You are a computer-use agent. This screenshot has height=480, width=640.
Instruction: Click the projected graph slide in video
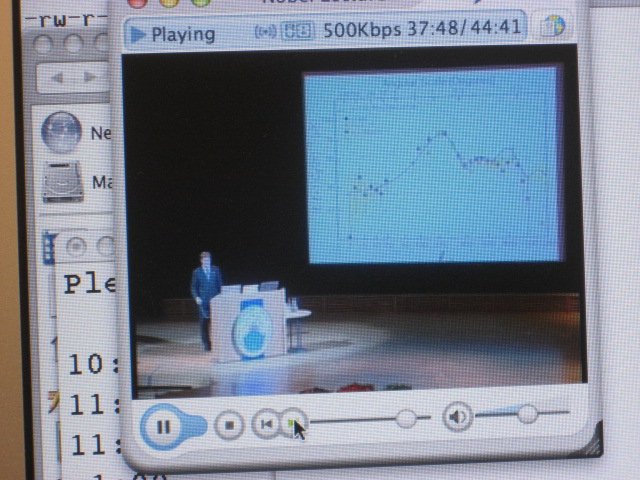[x=432, y=165]
